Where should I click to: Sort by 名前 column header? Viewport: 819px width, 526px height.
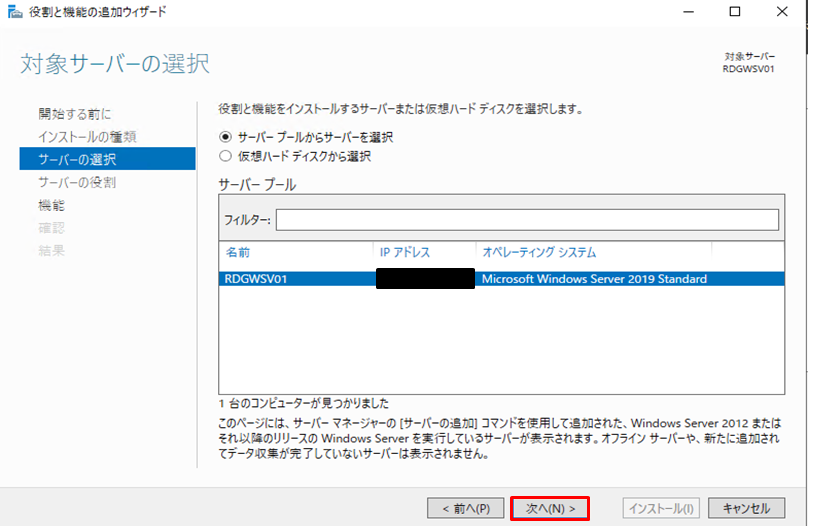(x=238, y=252)
